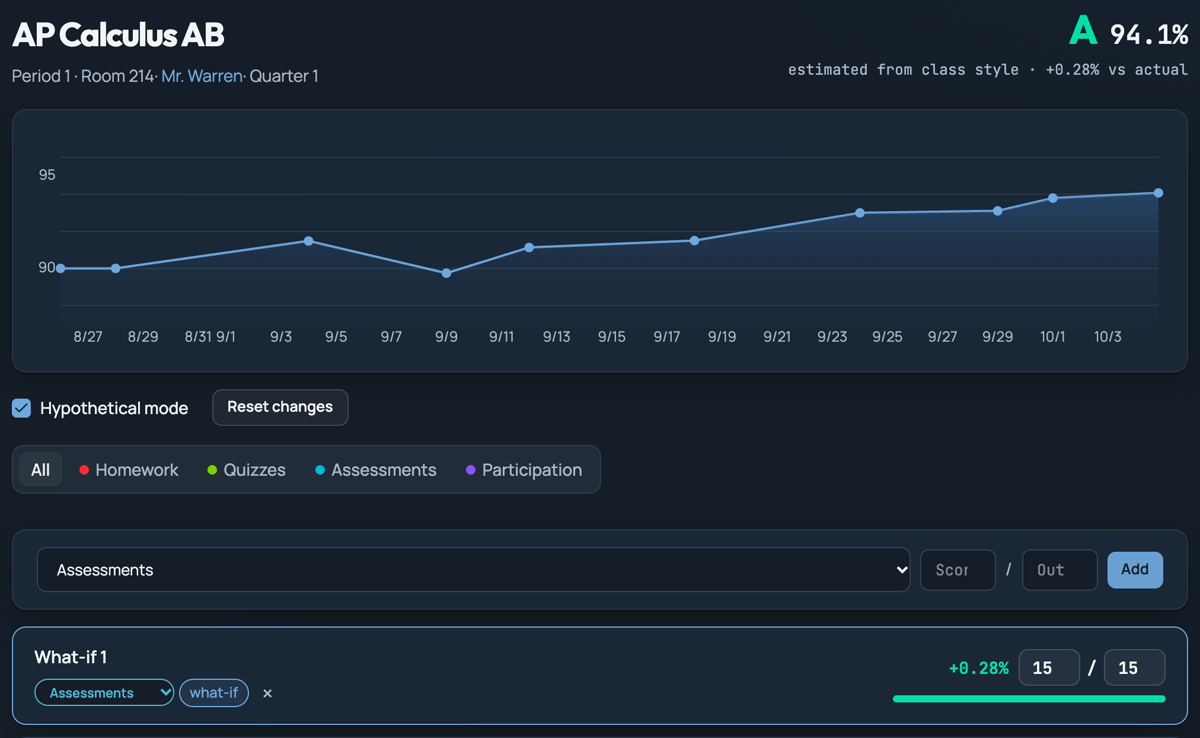Filter by Homework category

(128, 470)
